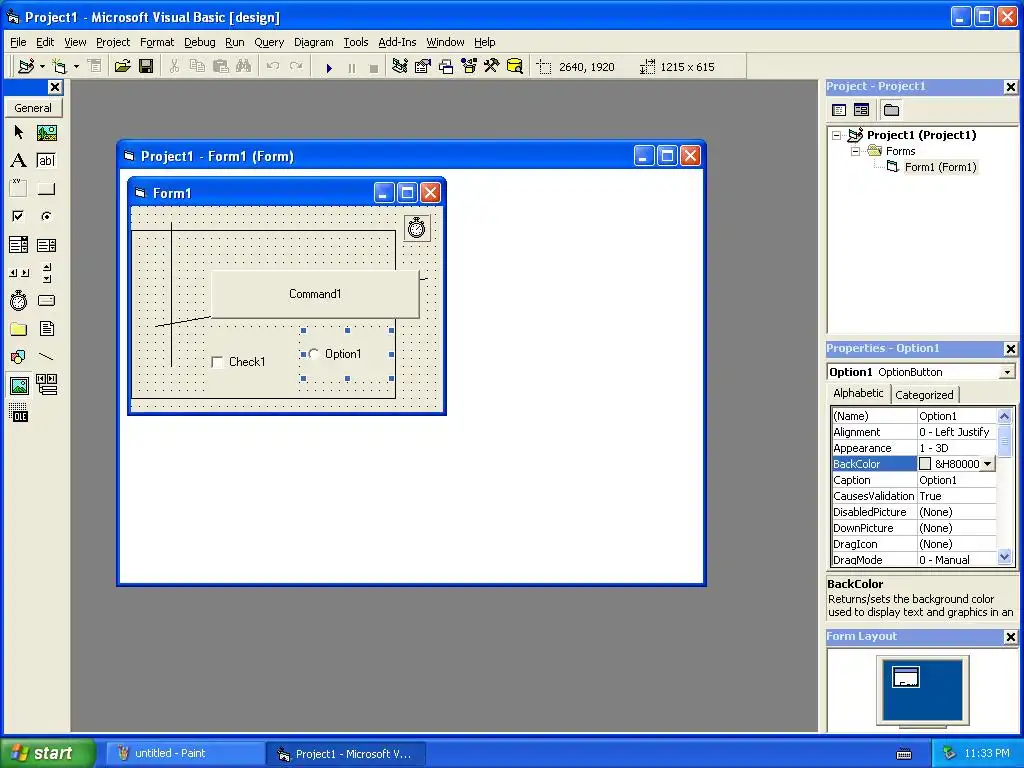Viewport: 1024px width, 768px height.
Task: Toggle Folders in the Project panel
Action: pyautogui.click(x=891, y=110)
